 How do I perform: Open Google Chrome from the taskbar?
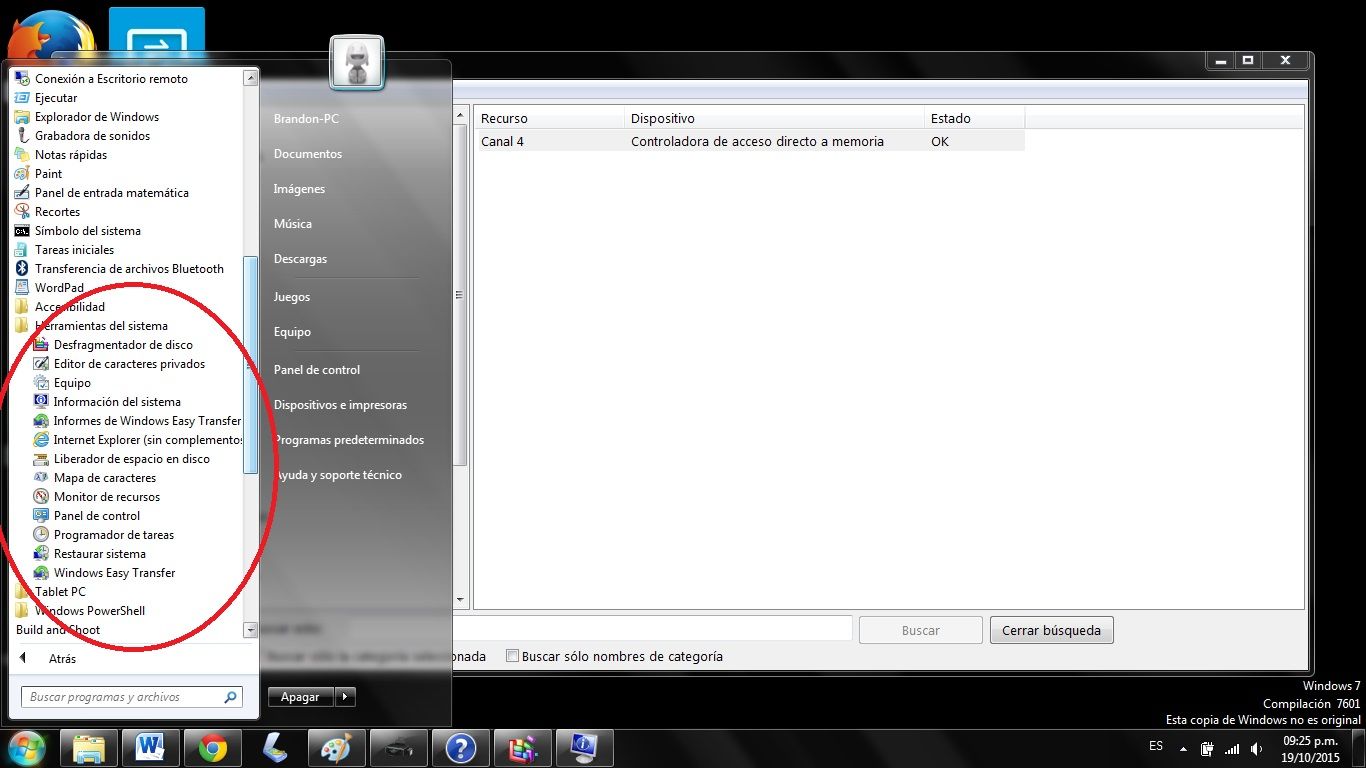tap(212, 748)
